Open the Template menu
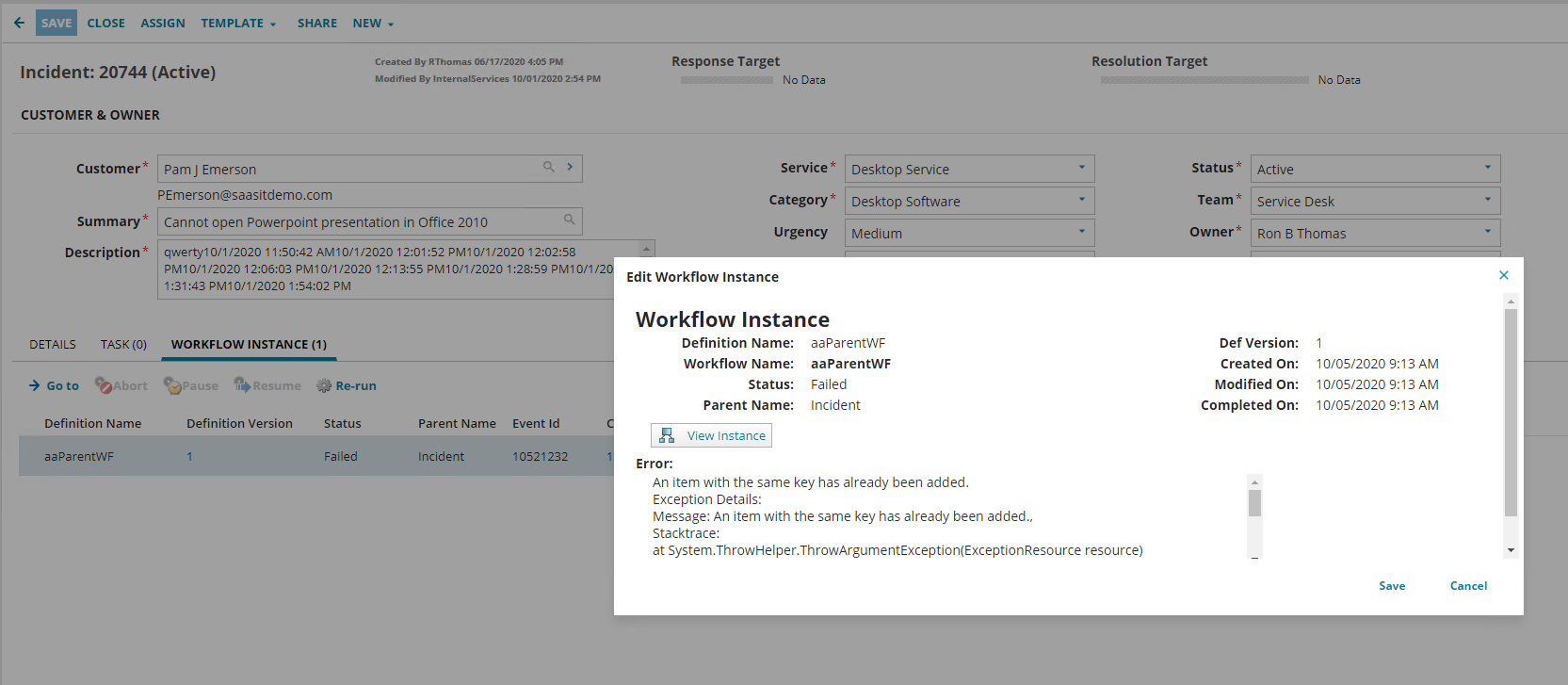This screenshot has height=685, width=1568. point(237,24)
